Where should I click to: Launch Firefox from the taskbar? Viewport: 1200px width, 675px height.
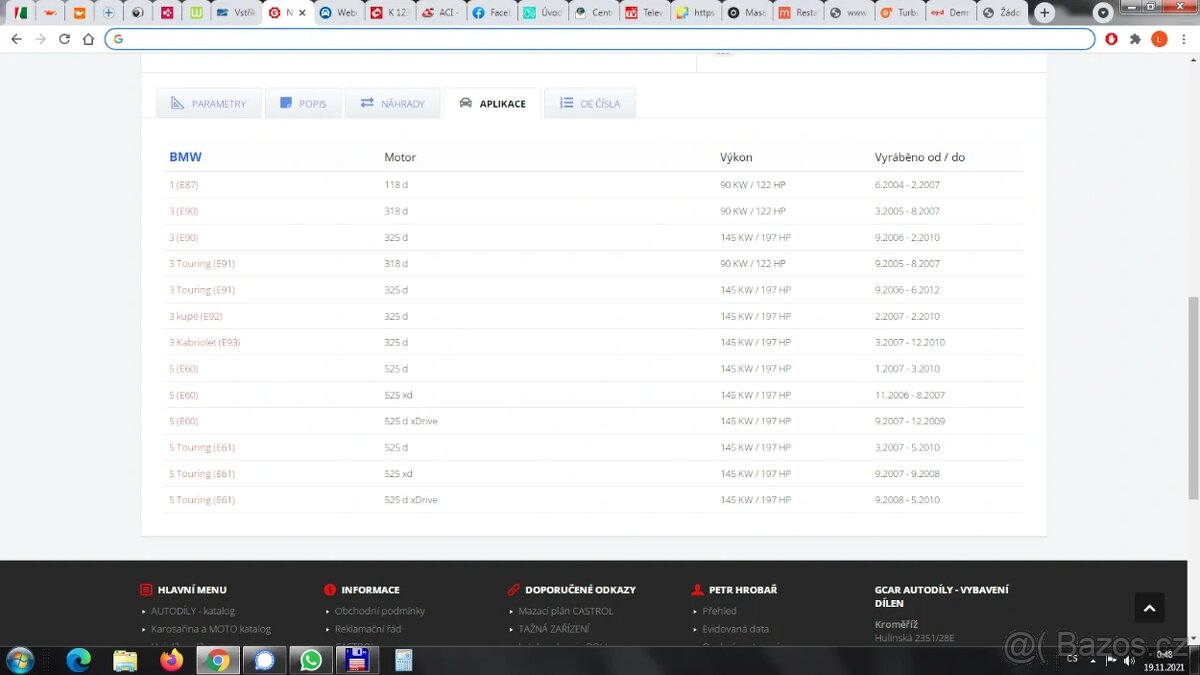[x=172, y=660]
